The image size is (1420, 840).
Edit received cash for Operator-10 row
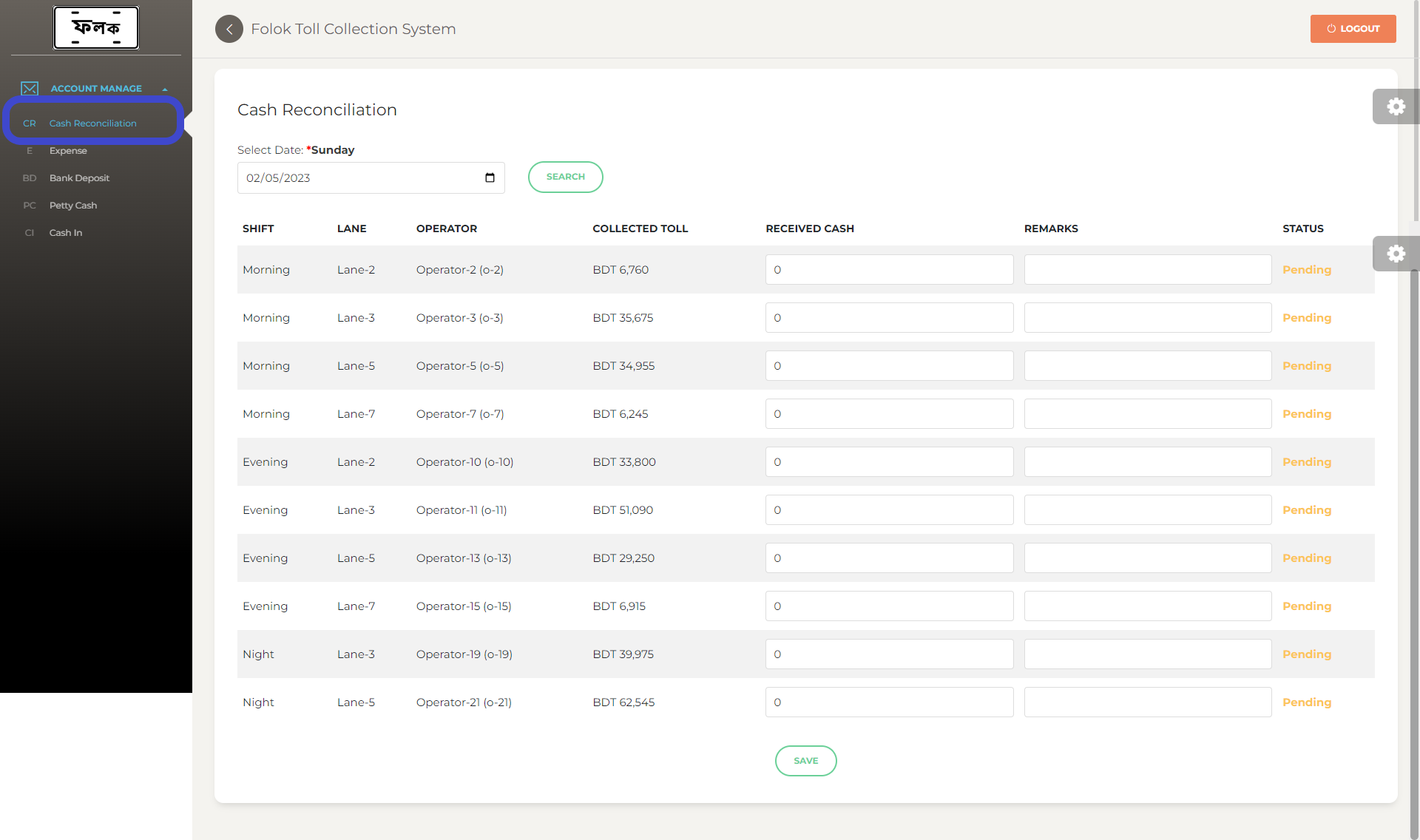pos(889,462)
